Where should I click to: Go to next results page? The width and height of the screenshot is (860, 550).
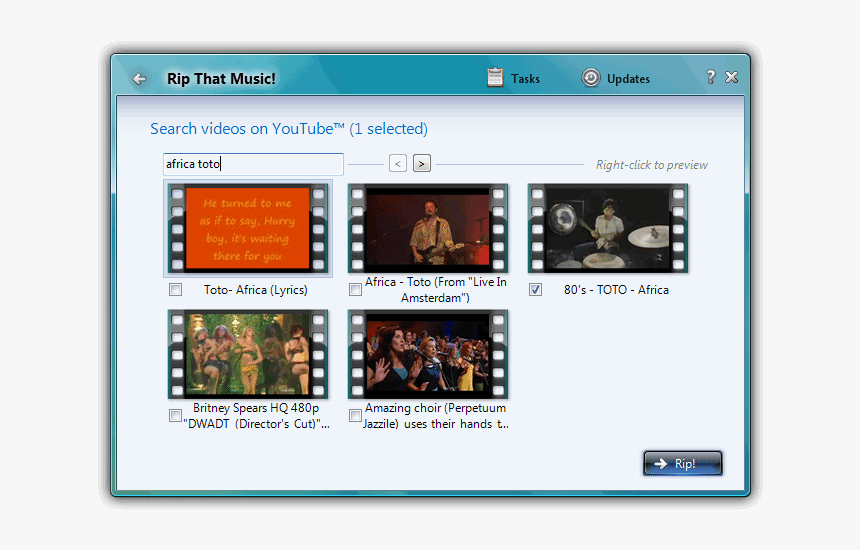422,163
